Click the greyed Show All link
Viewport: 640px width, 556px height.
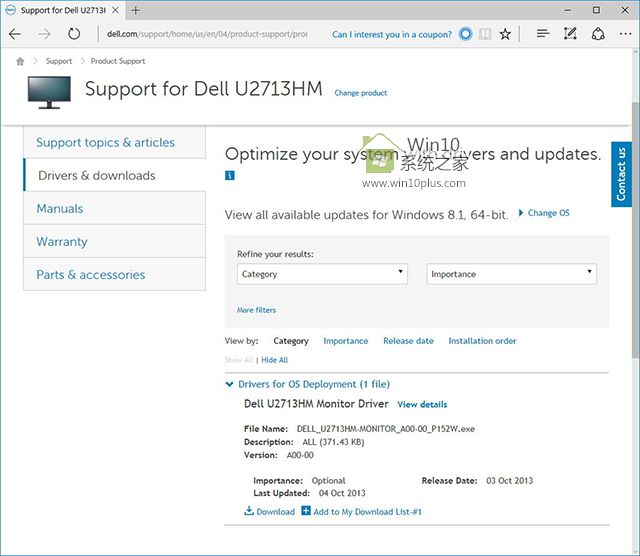[x=239, y=360]
